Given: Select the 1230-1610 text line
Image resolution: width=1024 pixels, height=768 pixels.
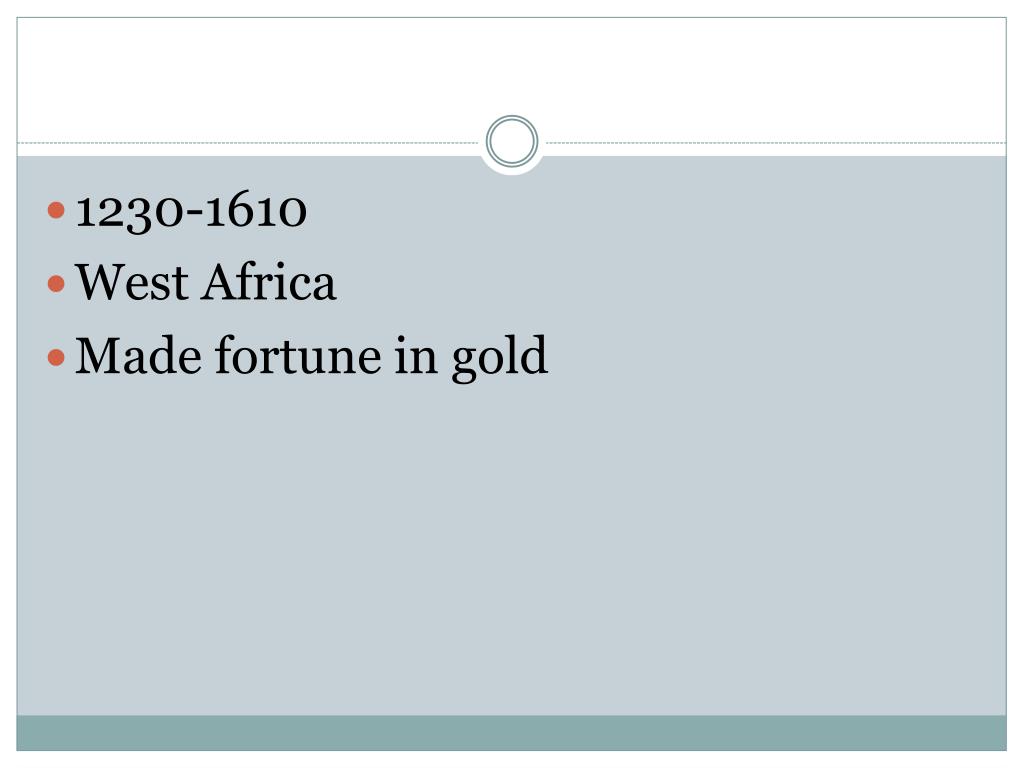Looking at the screenshot, I should coord(191,210).
